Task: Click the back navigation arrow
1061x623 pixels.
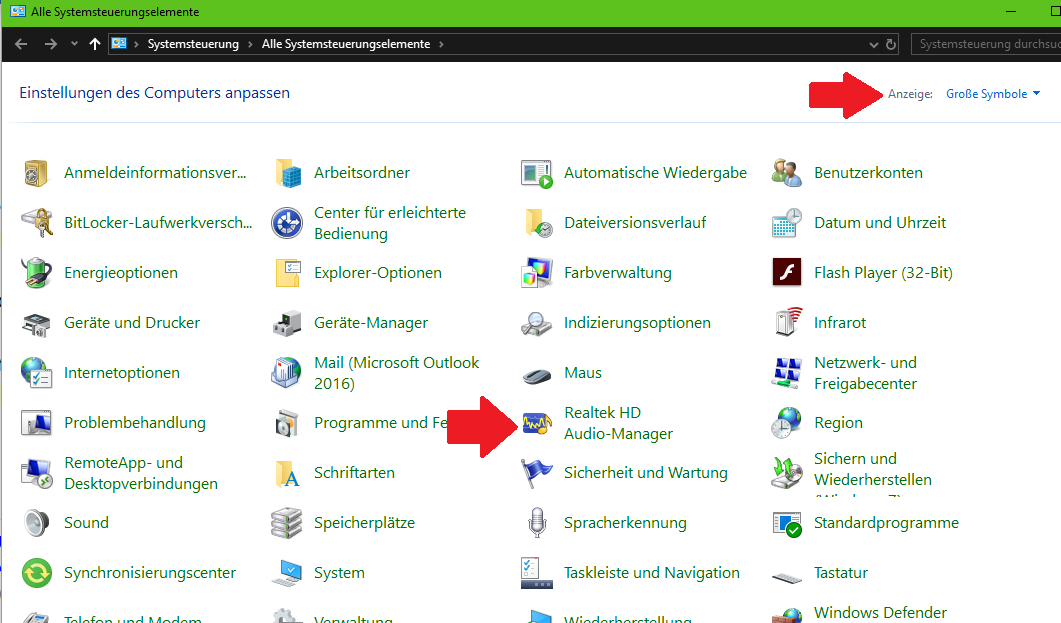Action: [x=21, y=44]
